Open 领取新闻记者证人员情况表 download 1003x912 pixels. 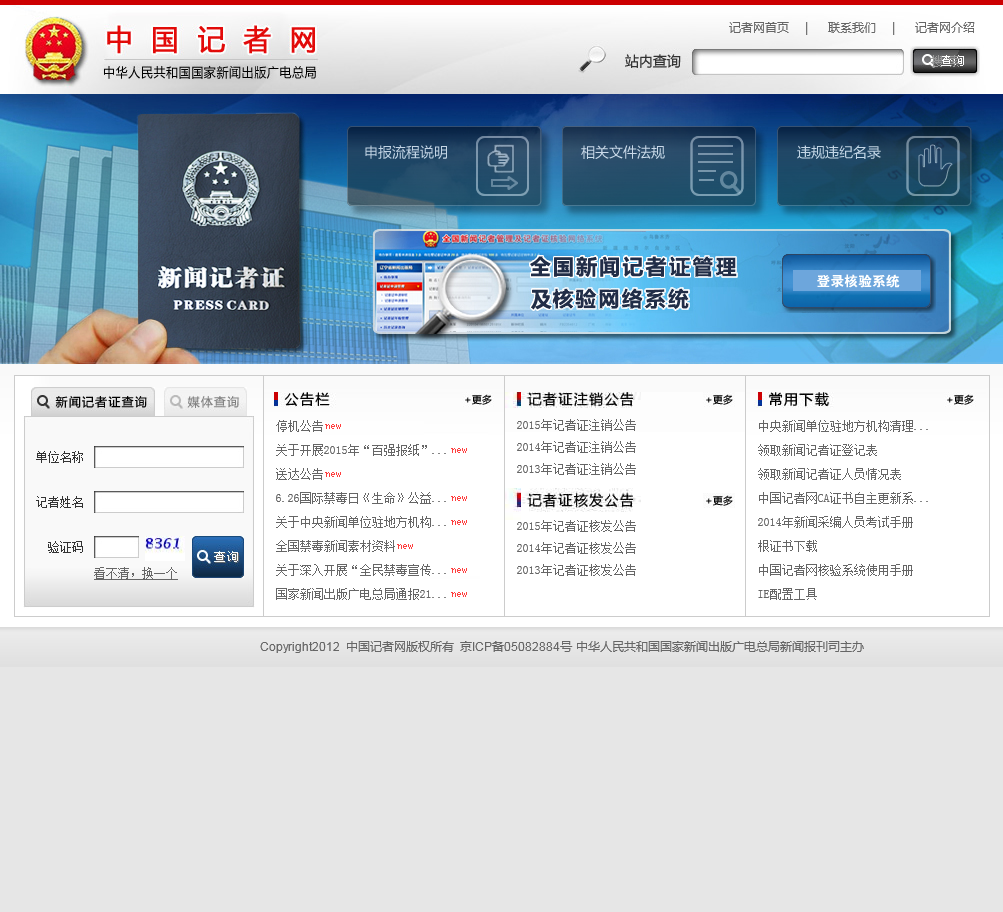(x=830, y=474)
